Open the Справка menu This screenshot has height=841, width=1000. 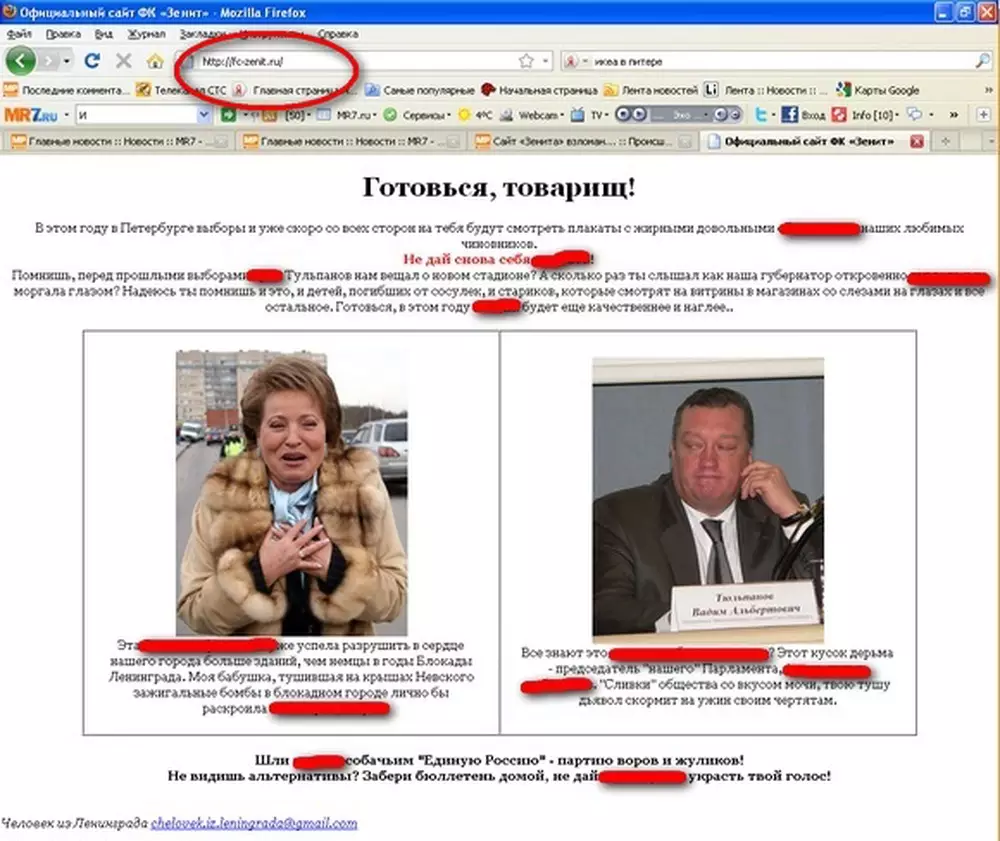(x=337, y=33)
